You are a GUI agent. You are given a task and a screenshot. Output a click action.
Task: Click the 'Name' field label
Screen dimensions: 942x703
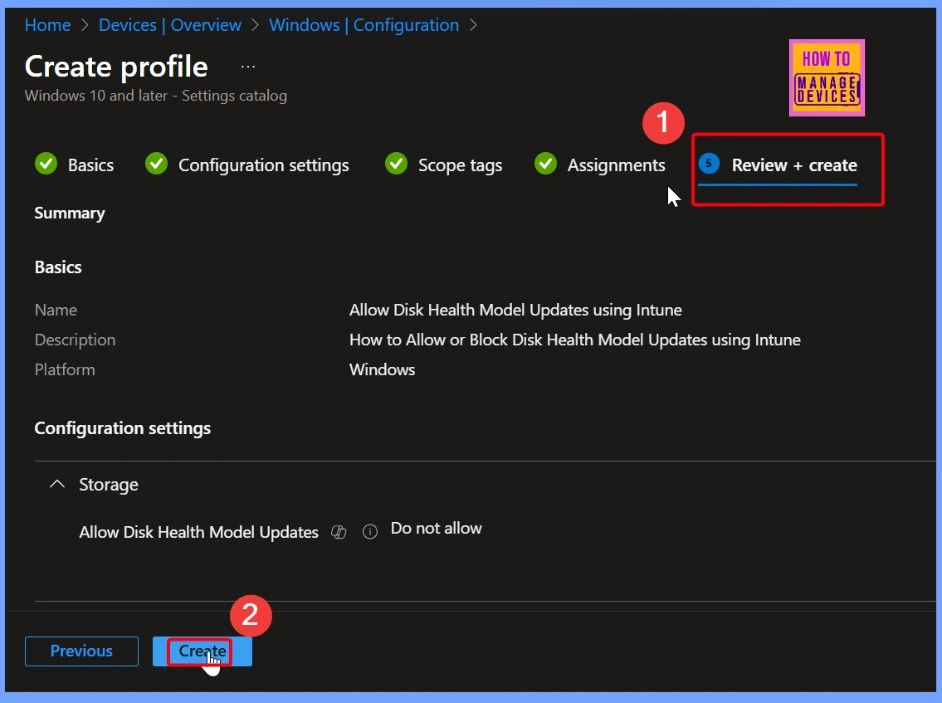click(56, 310)
